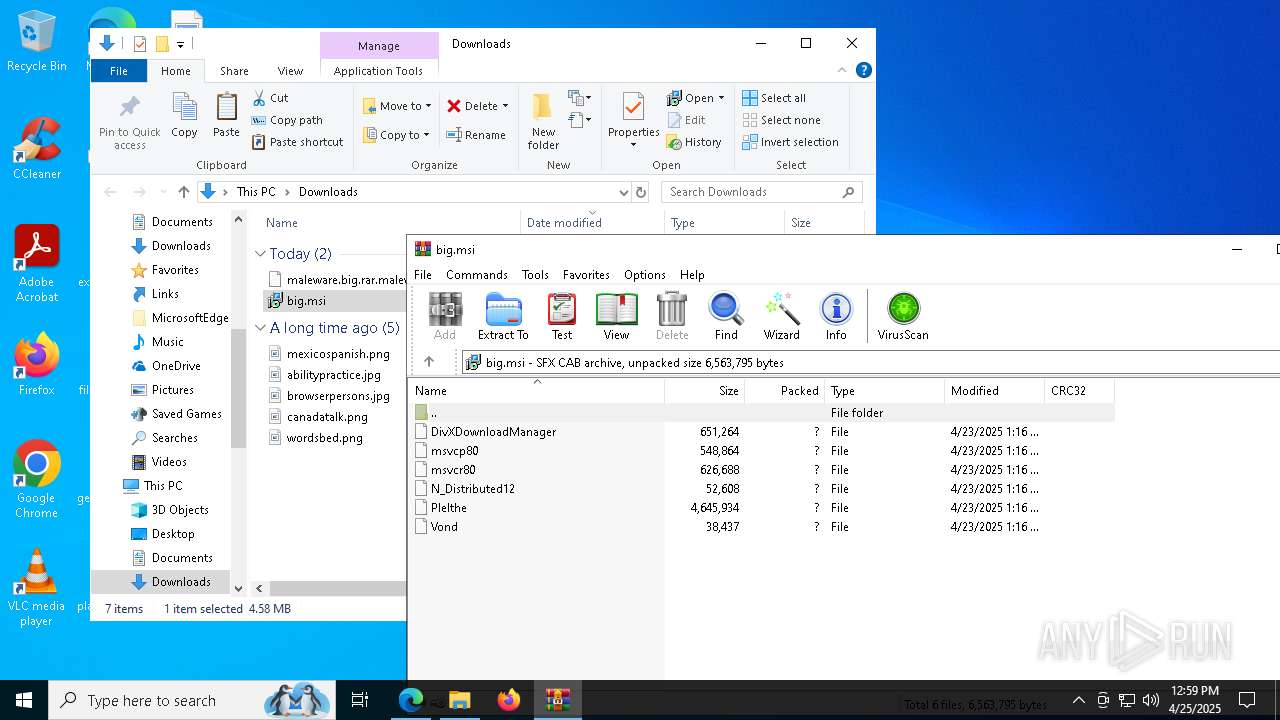Click the Extract To icon in WinRAR
Screen dimensions: 1280x720
(503, 316)
